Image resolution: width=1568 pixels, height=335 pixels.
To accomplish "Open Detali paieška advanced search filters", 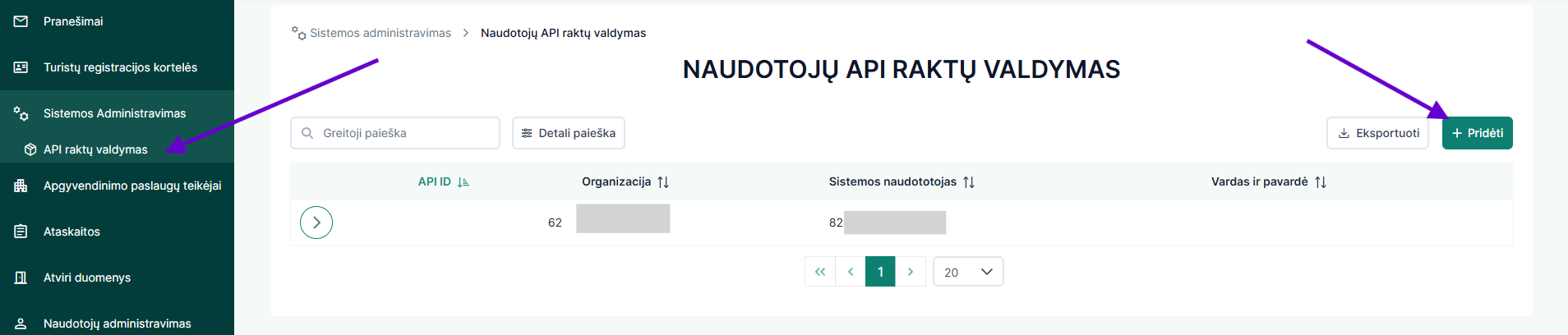I will coord(569,133).
